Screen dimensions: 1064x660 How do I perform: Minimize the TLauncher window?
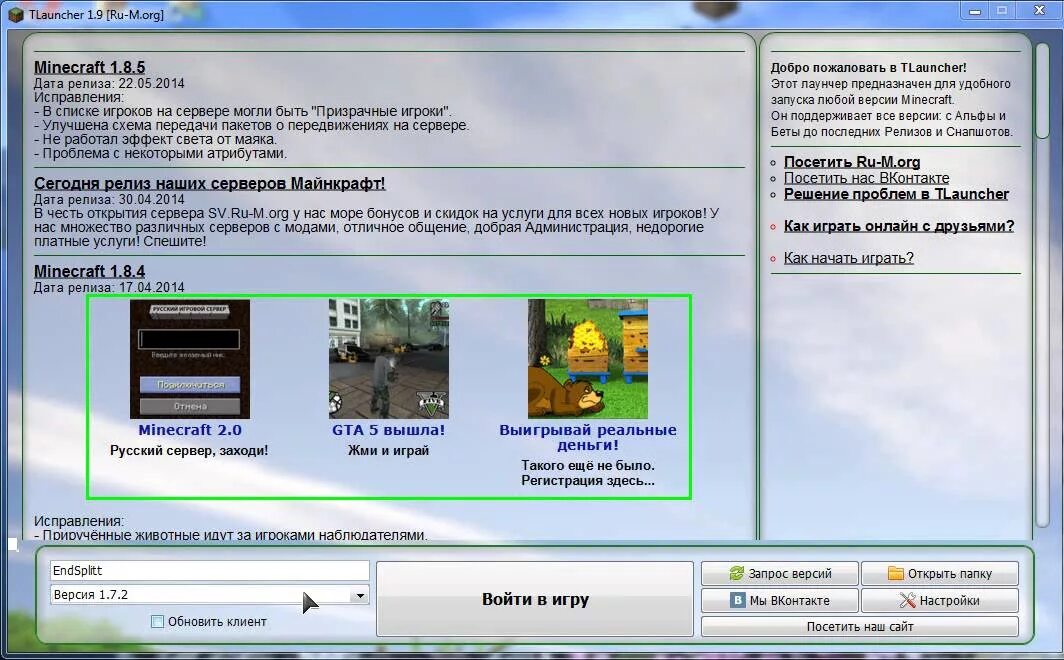pos(975,12)
